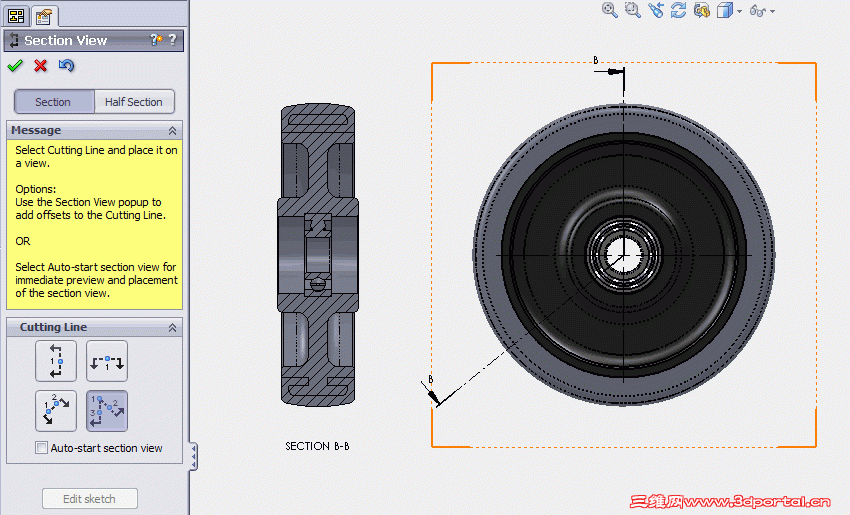Viewport: 850px width, 515px height.
Task: Choose the auxiliary cutting line type
Action: point(56,411)
